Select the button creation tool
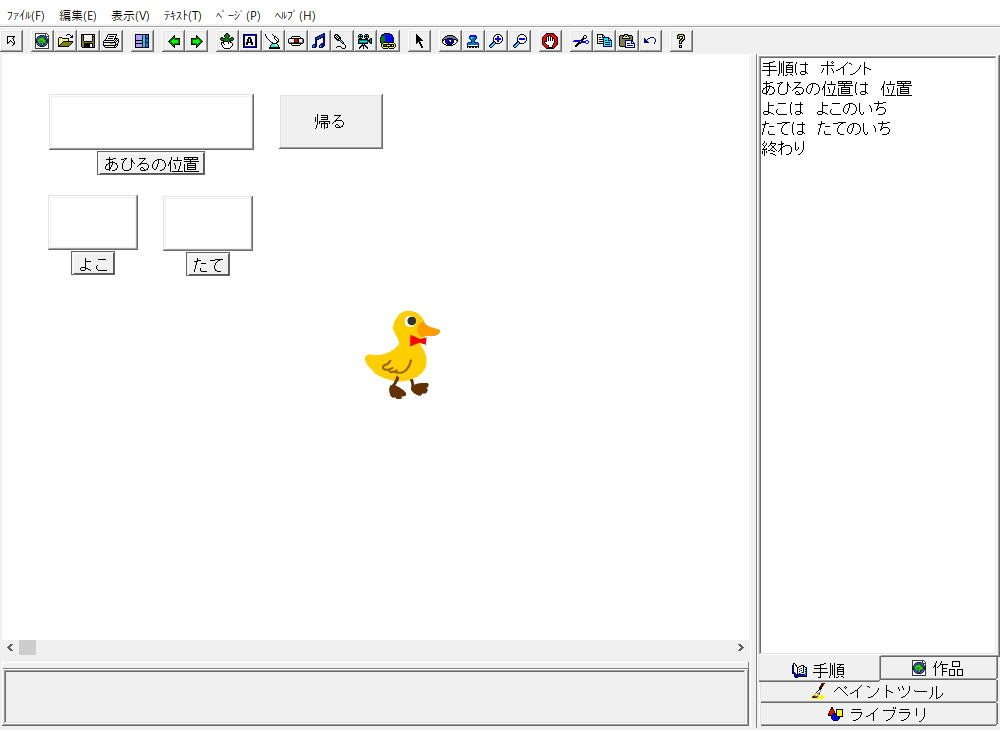 (296, 41)
